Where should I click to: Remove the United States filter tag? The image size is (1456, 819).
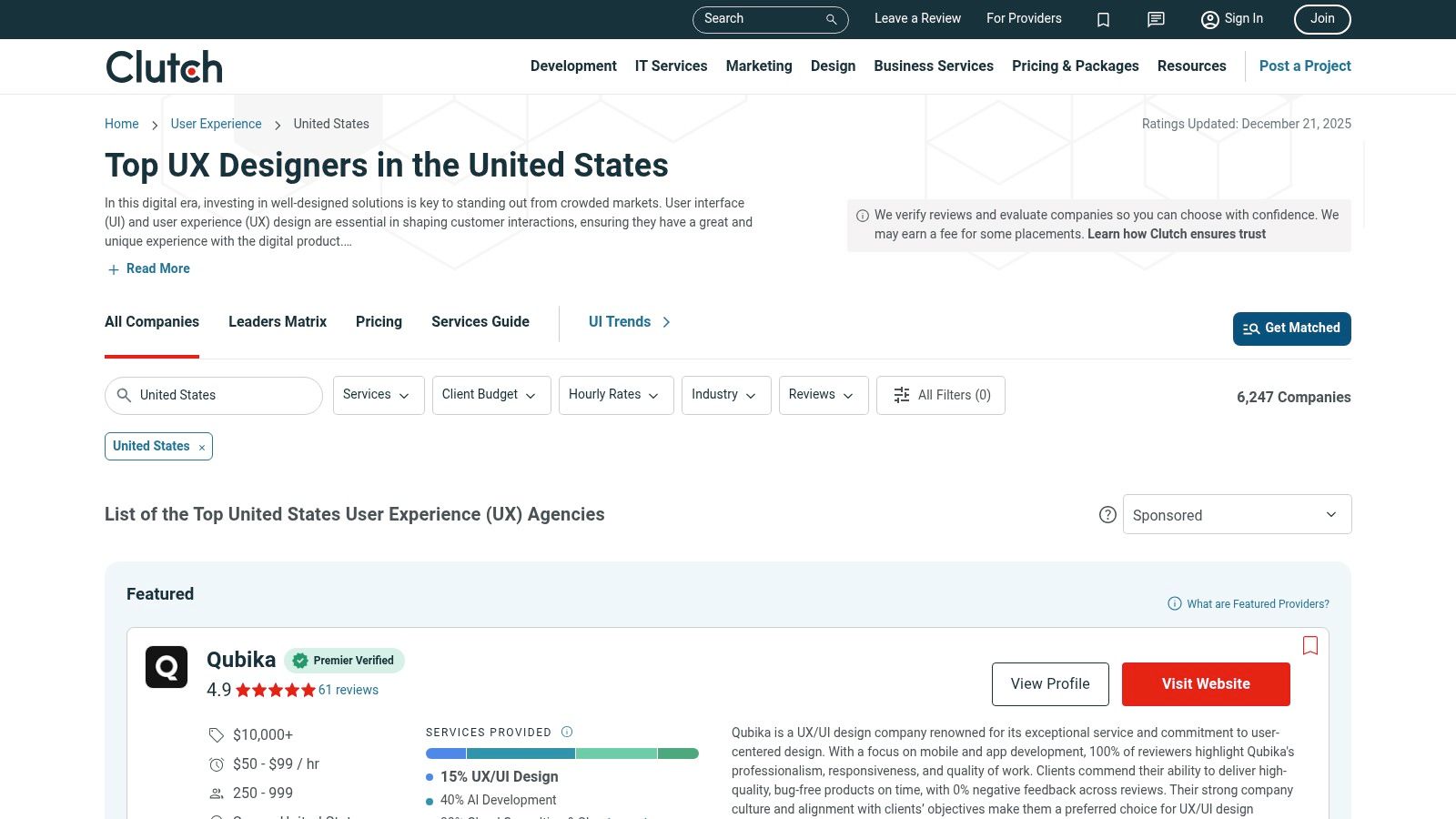201,447
